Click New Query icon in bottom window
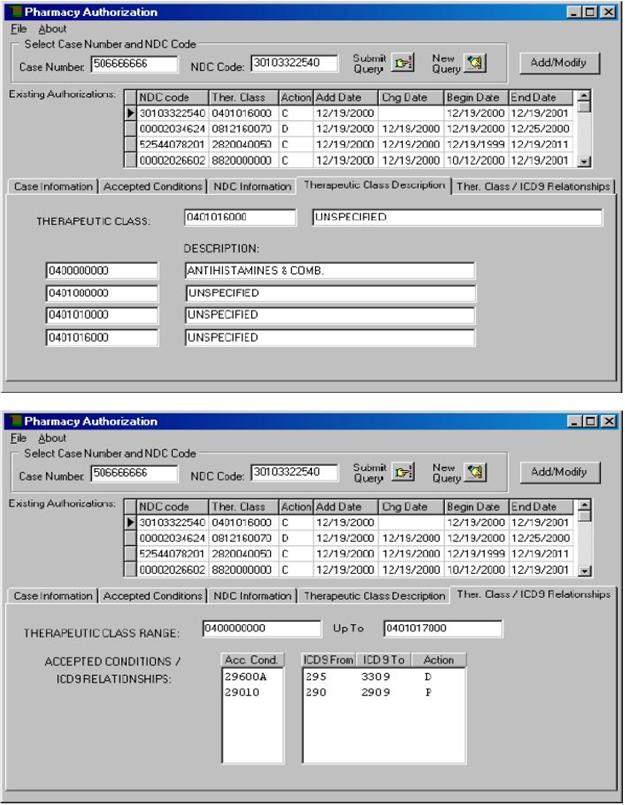 476,472
